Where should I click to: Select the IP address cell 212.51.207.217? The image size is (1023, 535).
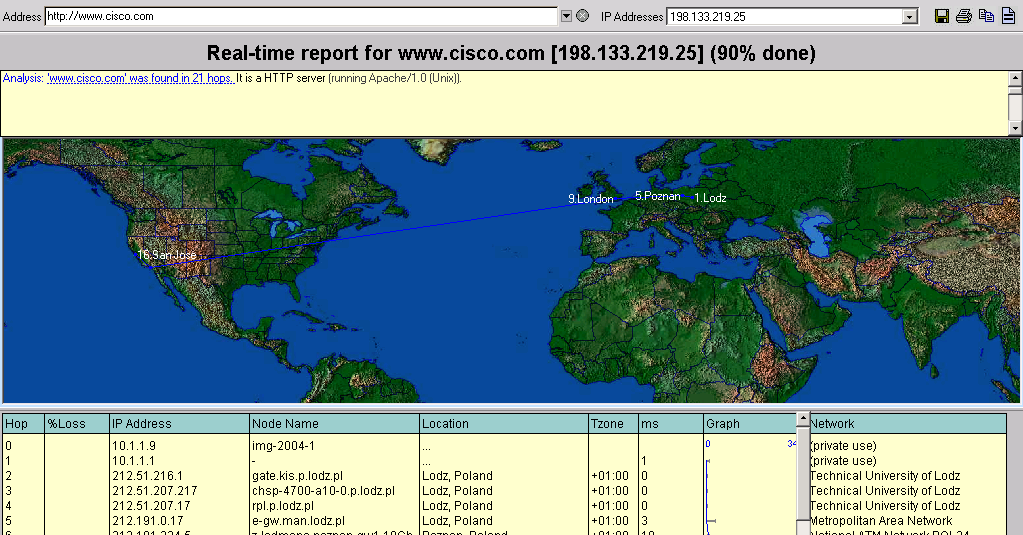[x=155, y=491]
